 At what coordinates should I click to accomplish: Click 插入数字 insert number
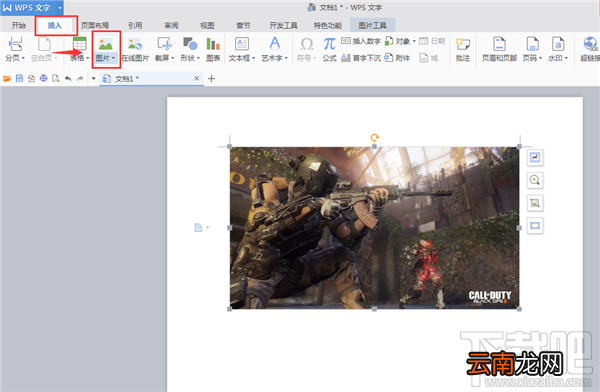(x=361, y=41)
